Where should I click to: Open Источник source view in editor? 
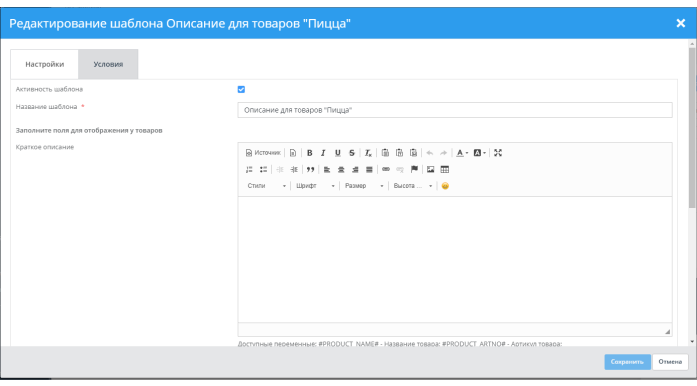263,153
